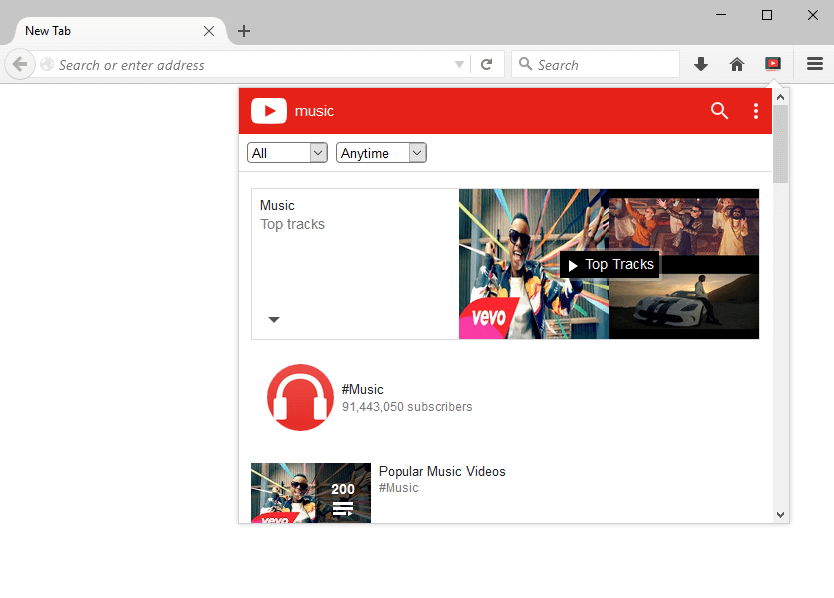Open the three-dot options menu in the panel
The image size is (834, 598).
(756, 111)
